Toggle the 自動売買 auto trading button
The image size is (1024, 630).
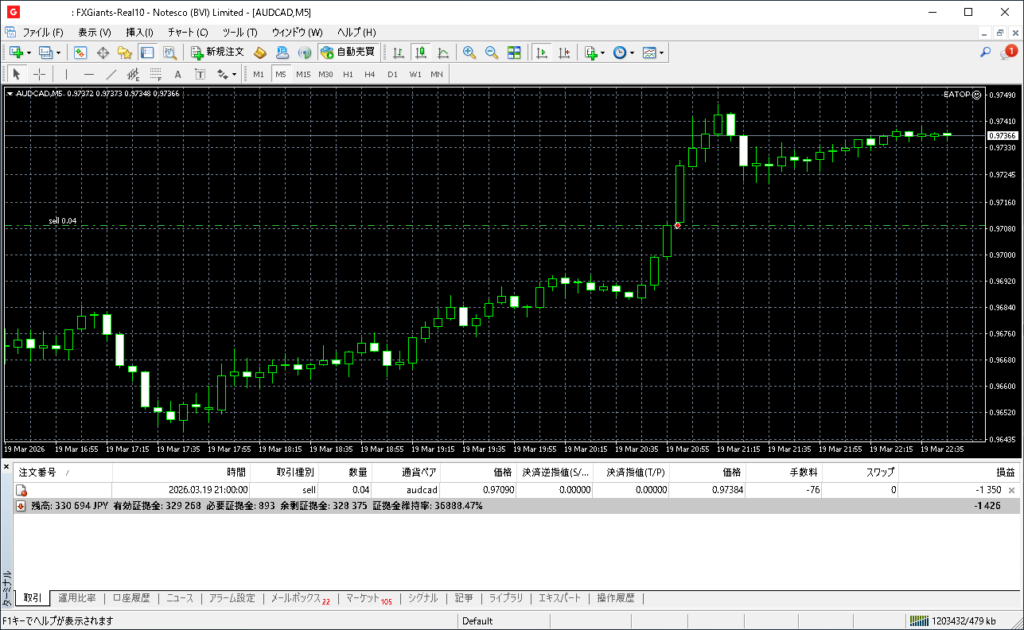point(347,52)
